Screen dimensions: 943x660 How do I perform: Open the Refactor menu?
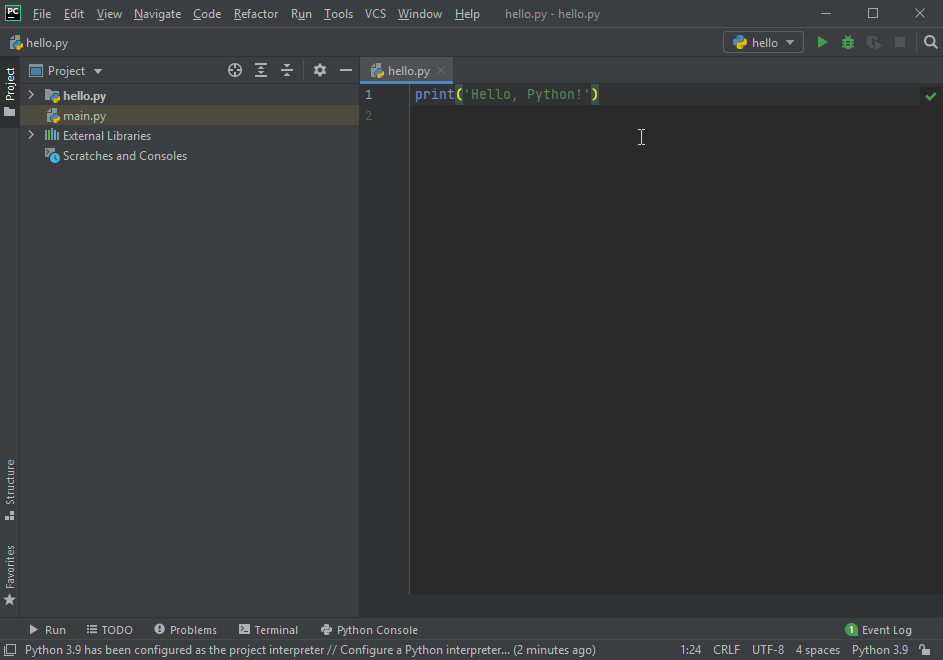(256, 14)
